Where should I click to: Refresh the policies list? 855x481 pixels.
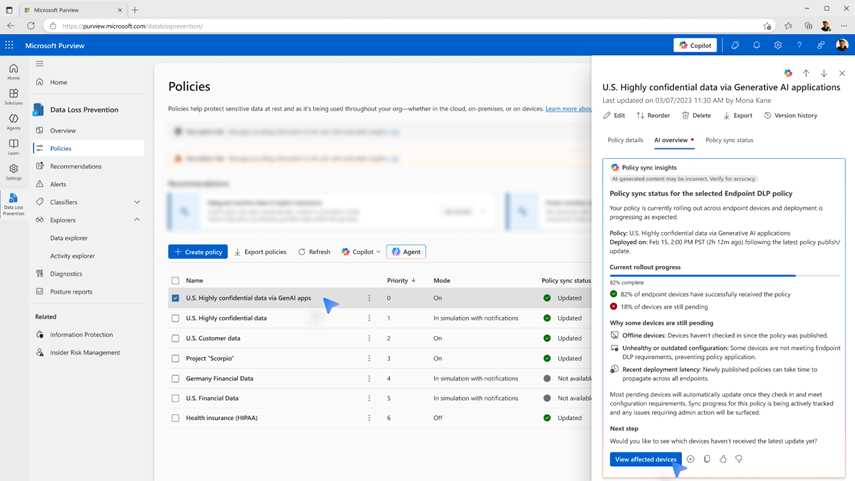pos(314,252)
